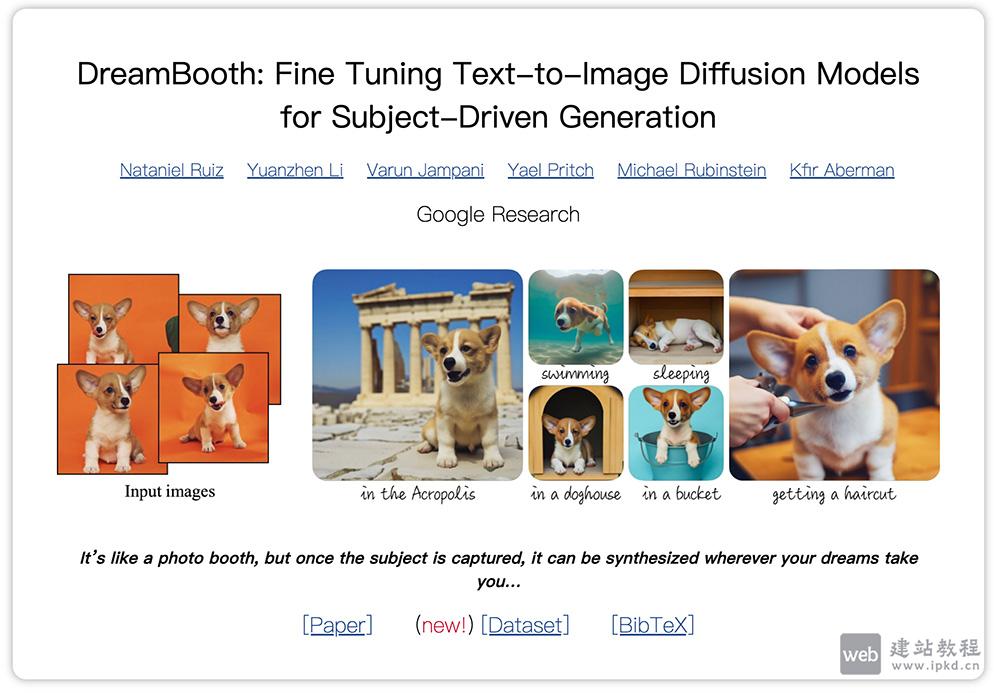Click the corgi in the Acropolis image
This screenshot has height=693, width=1000.
click(x=417, y=375)
